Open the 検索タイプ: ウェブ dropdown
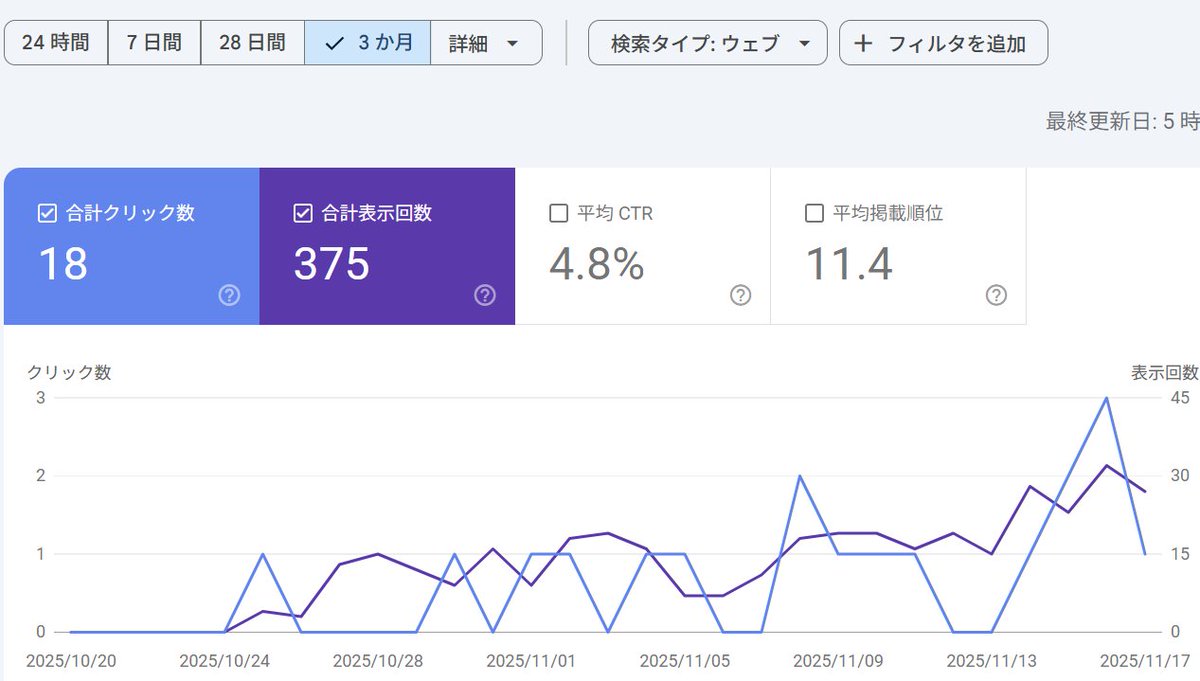1200x681 pixels. click(x=708, y=43)
